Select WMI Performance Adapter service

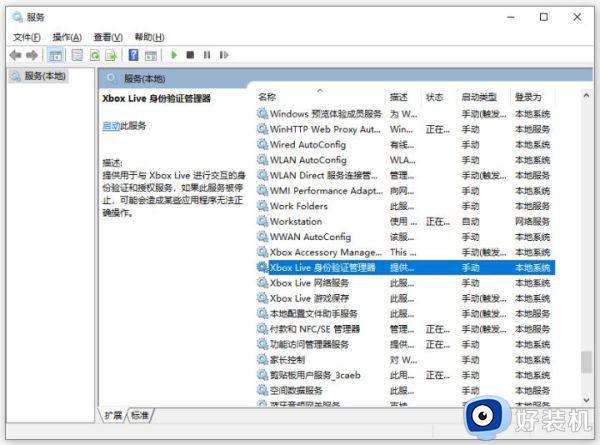coord(406,191)
